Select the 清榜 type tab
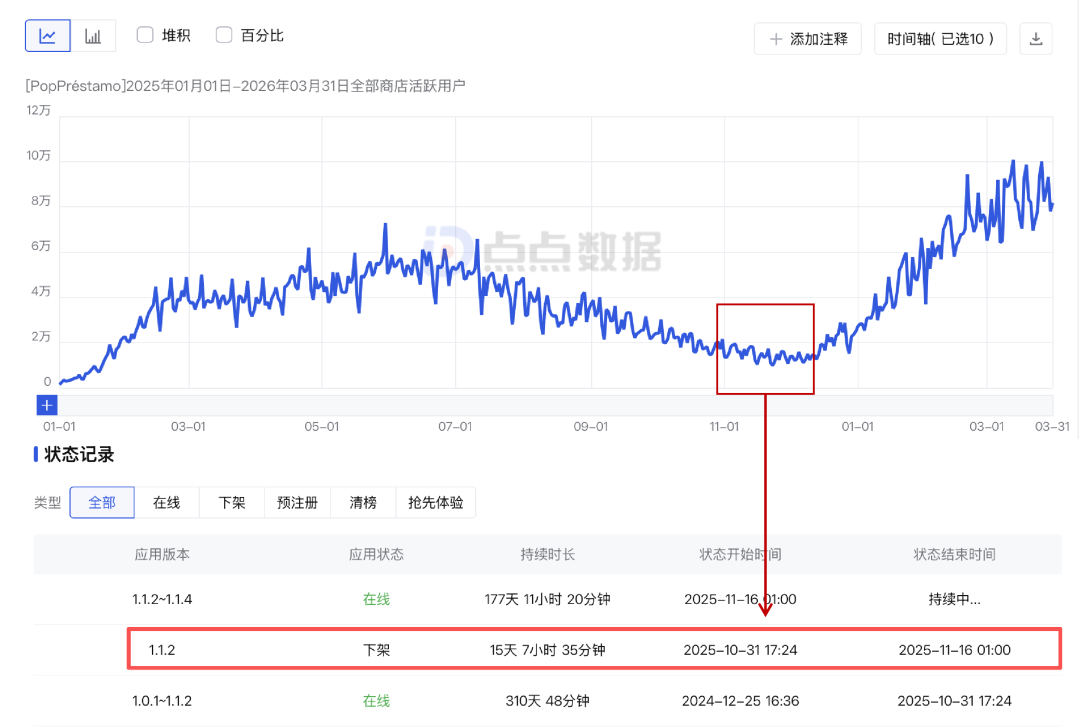This screenshot has height=728, width=1080. [363, 503]
